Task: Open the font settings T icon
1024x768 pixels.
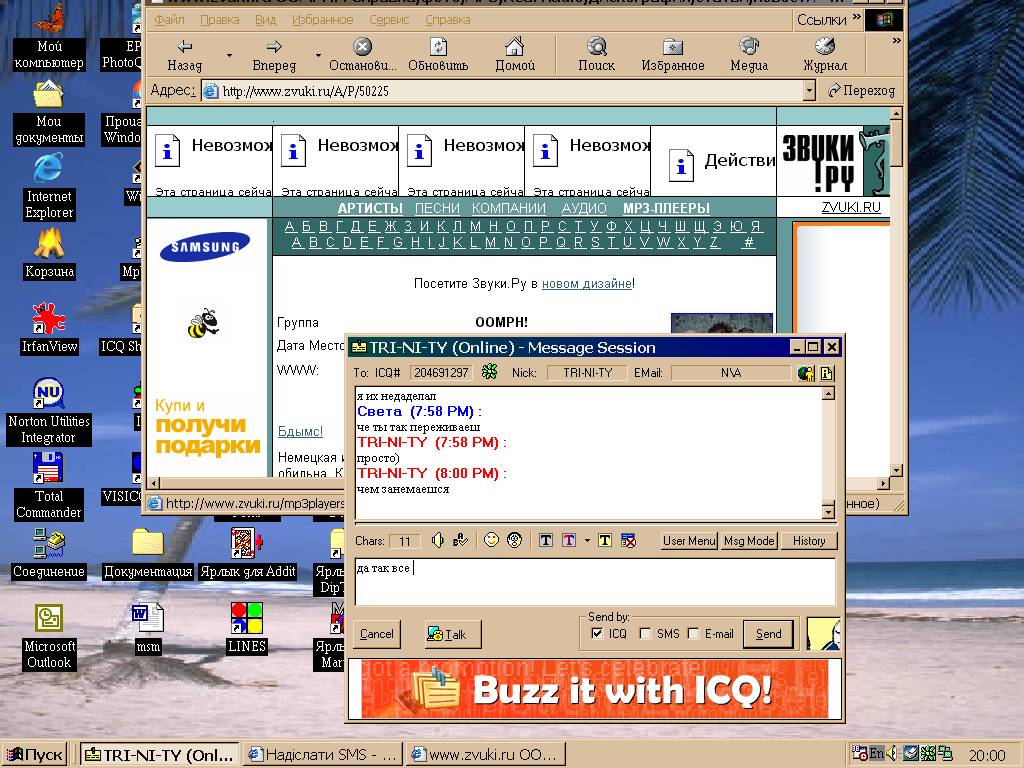Action: coord(546,540)
